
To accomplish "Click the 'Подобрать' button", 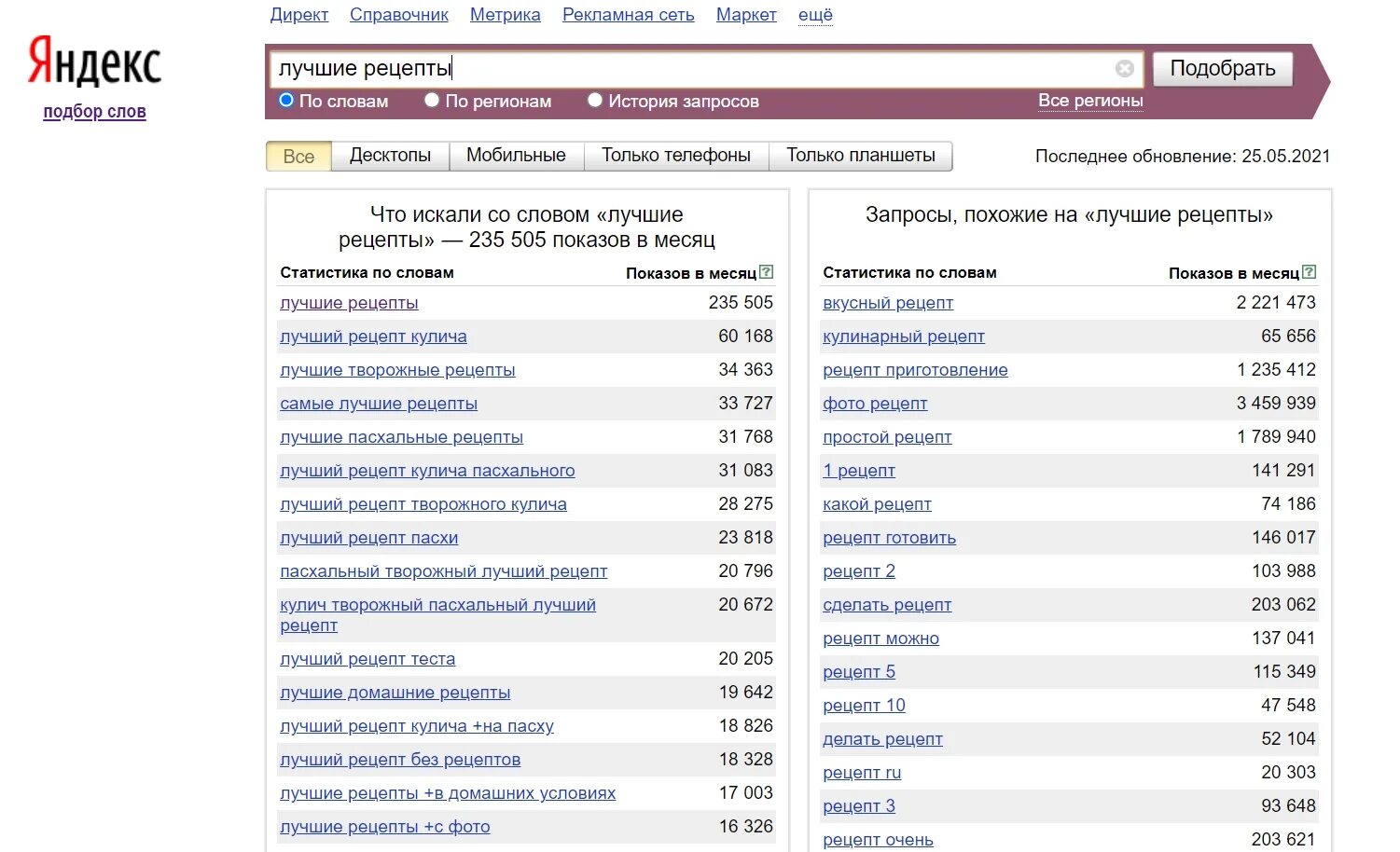I will point(1223,68).
